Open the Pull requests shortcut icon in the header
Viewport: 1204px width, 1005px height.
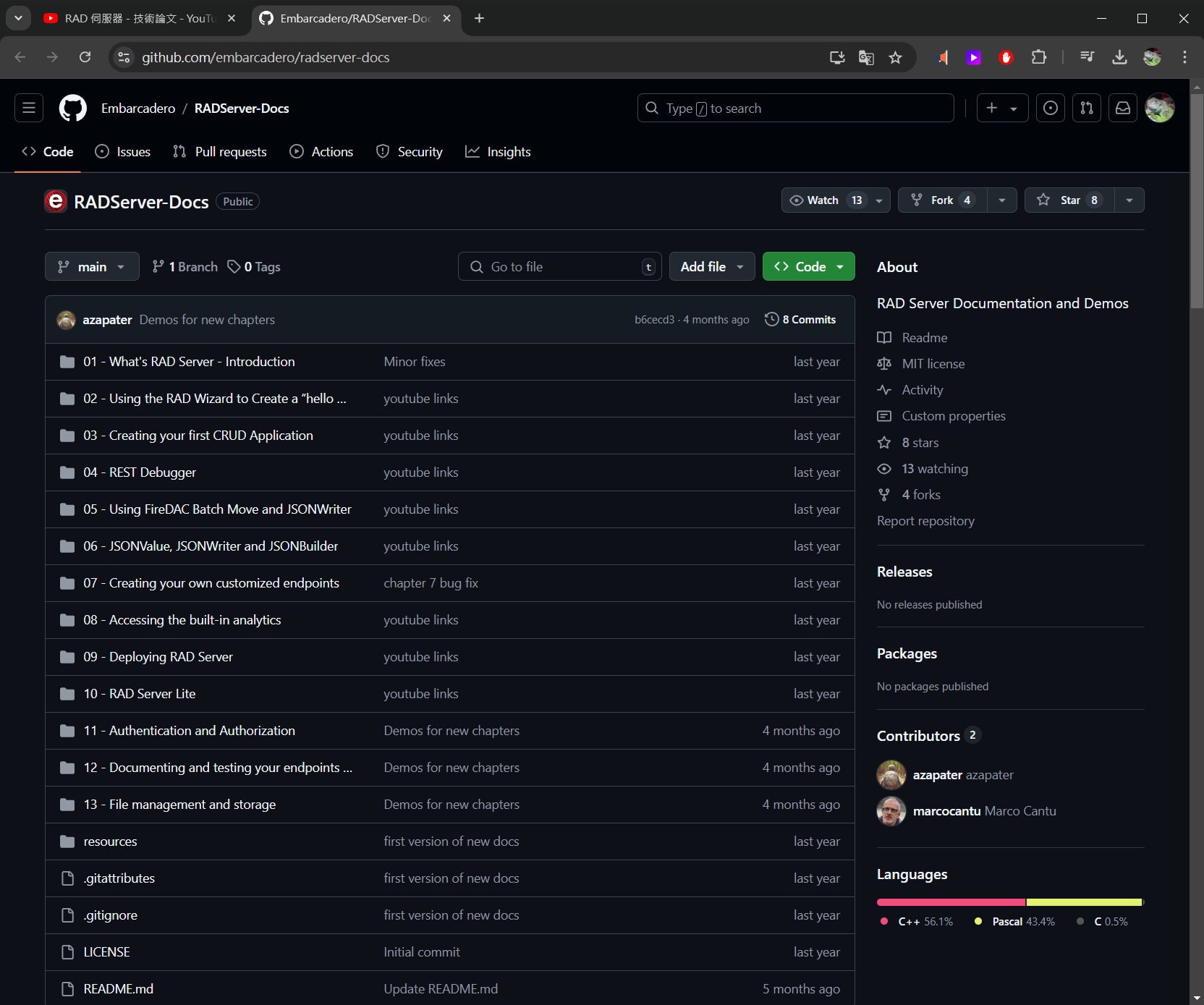coord(1086,108)
